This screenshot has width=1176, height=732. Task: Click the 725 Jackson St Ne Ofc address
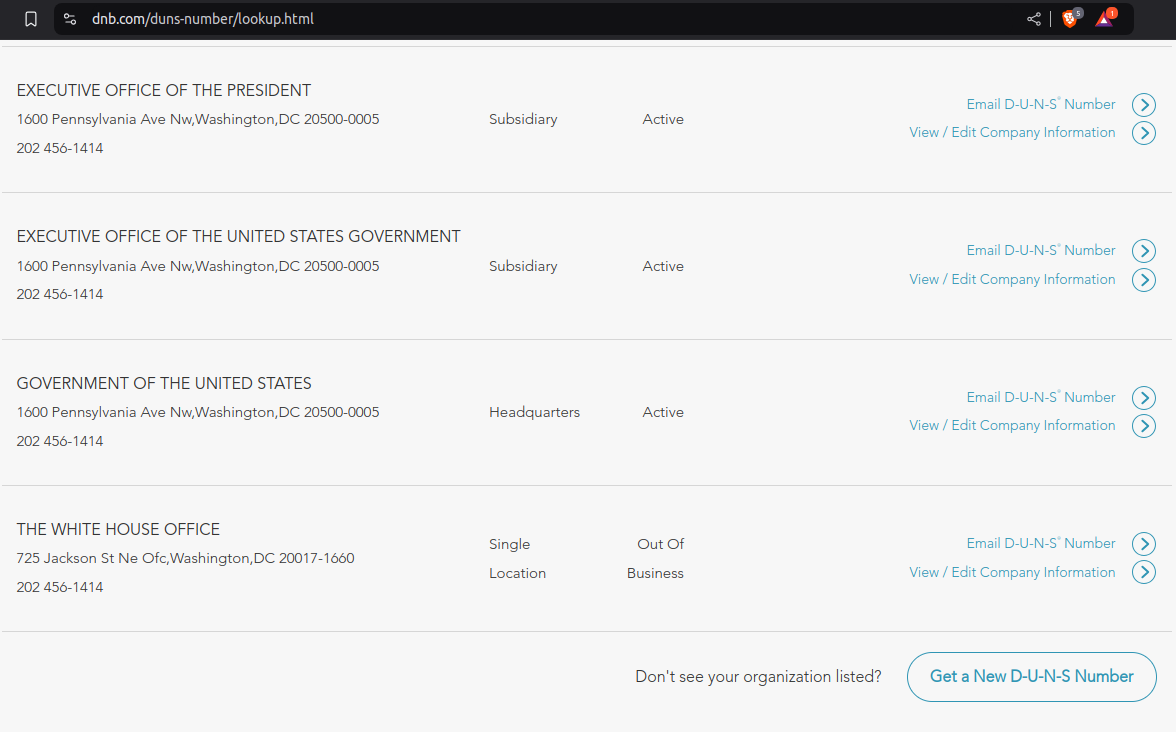click(185, 558)
